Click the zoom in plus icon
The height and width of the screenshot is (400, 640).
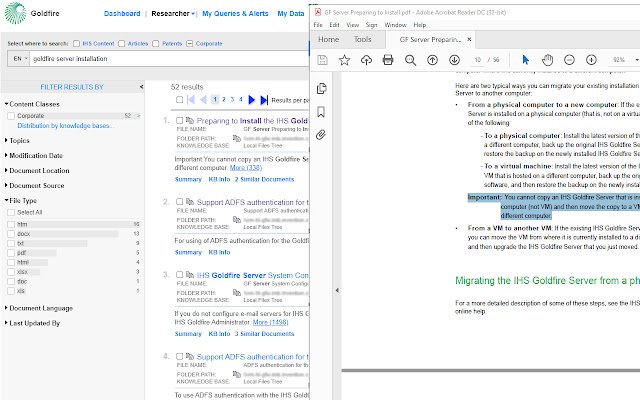coord(591,60)
